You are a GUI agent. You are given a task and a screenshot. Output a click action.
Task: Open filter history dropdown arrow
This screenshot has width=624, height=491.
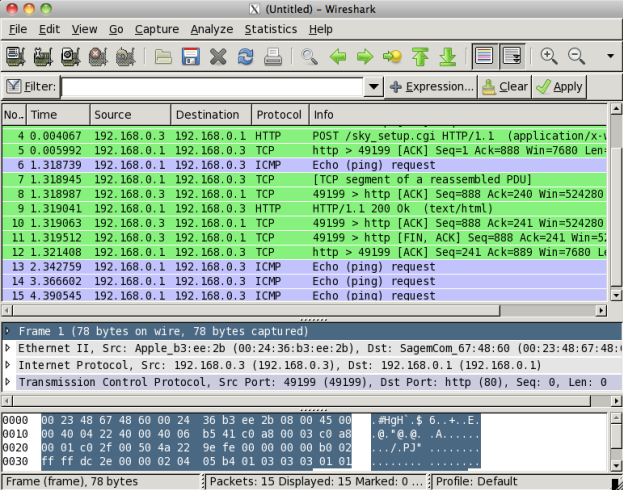(373, 86)
